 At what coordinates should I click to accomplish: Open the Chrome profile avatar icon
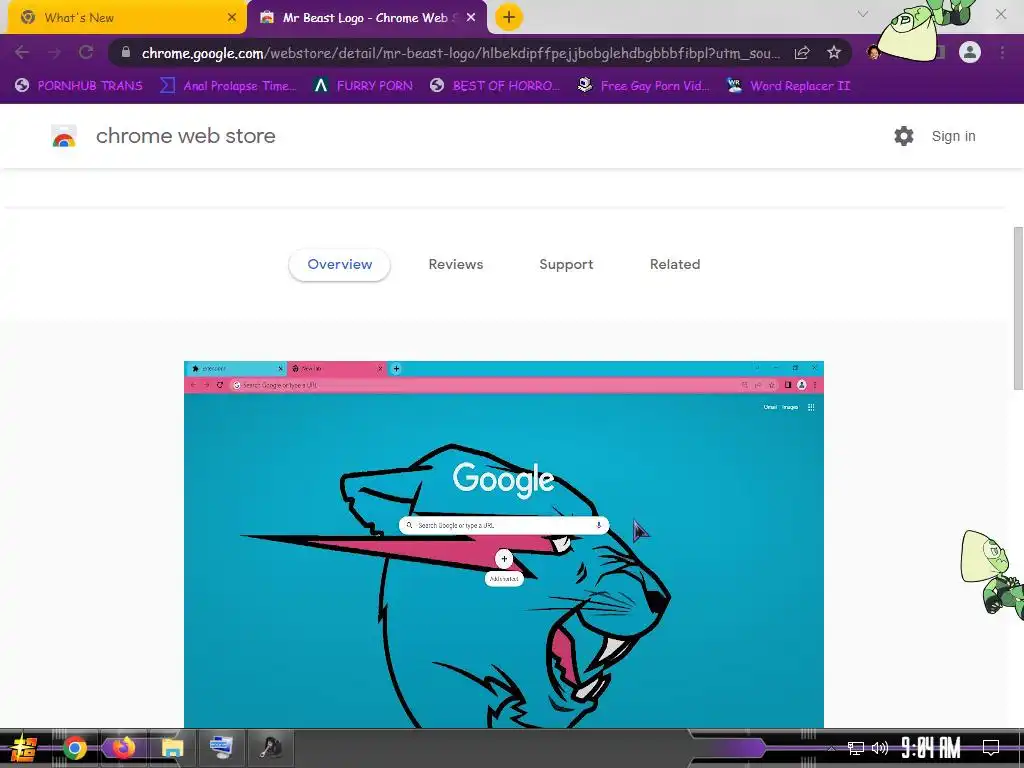coord(970,52)
